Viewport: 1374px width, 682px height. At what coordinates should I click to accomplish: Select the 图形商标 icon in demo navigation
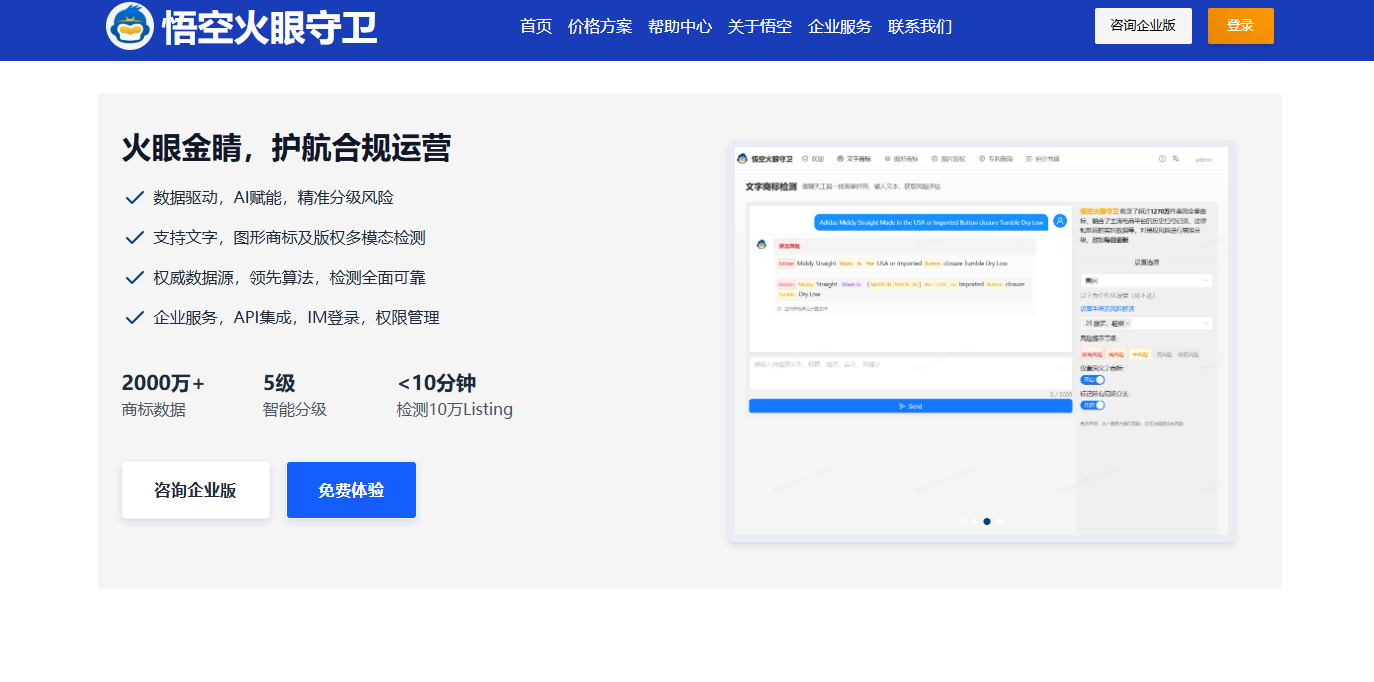[x=886, y=158]
